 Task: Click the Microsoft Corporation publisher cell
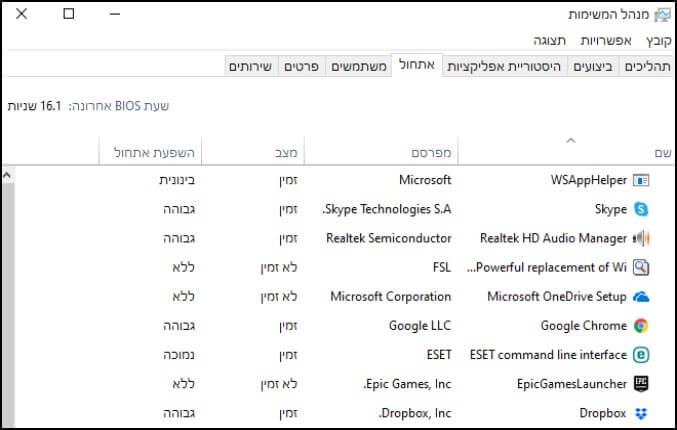[391, 297]
